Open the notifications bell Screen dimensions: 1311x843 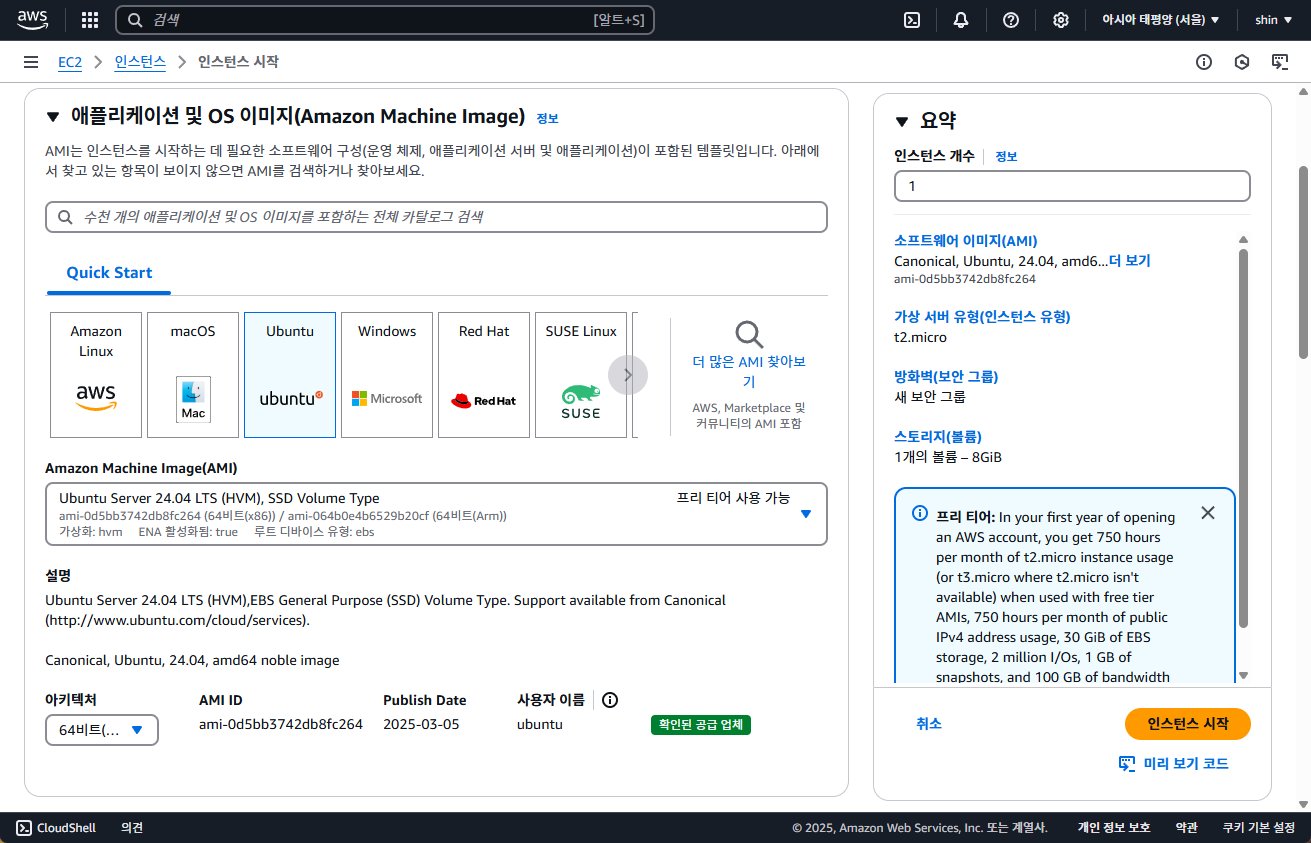[x=961, y=20]
